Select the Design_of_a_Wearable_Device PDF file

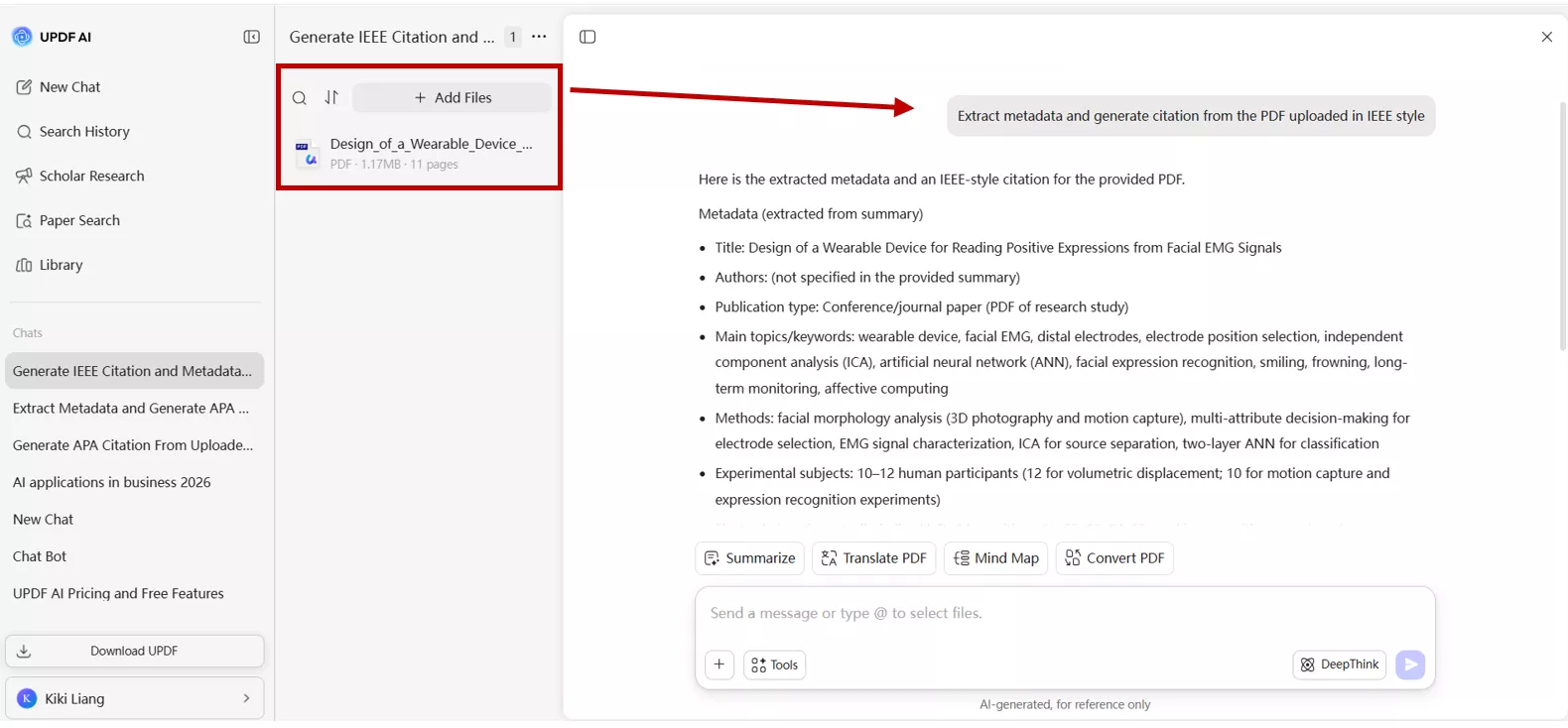click(x=431, y=153)
